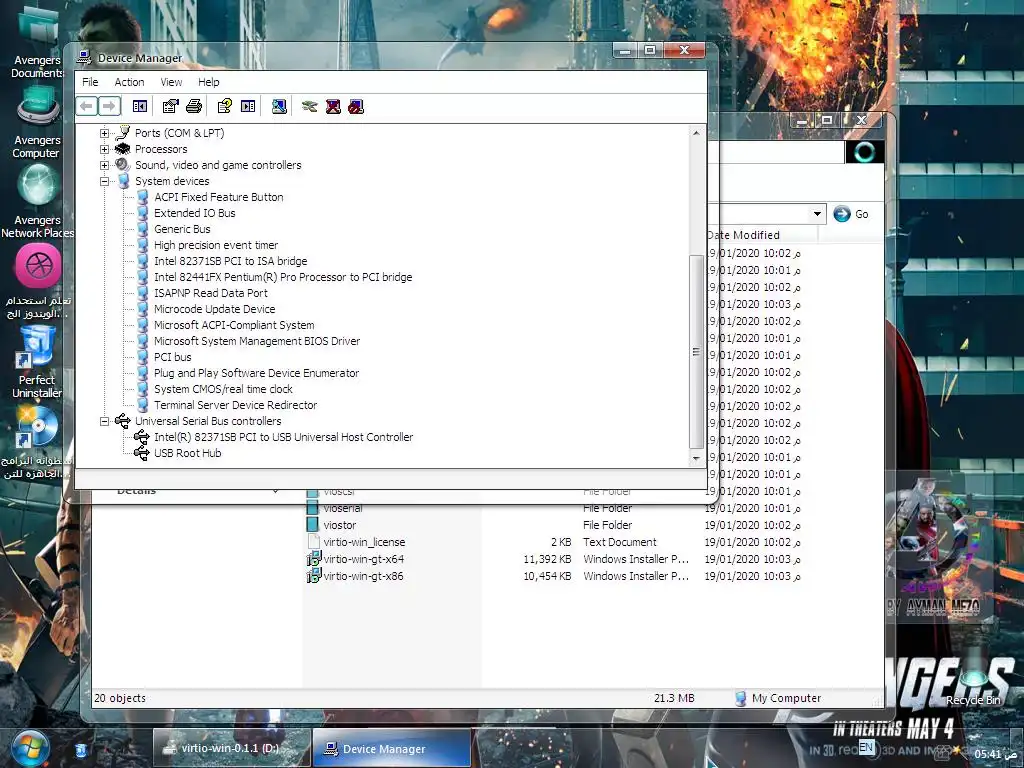
Task: Click the 20 objects status bar text
Action: [x=120, y=698]
